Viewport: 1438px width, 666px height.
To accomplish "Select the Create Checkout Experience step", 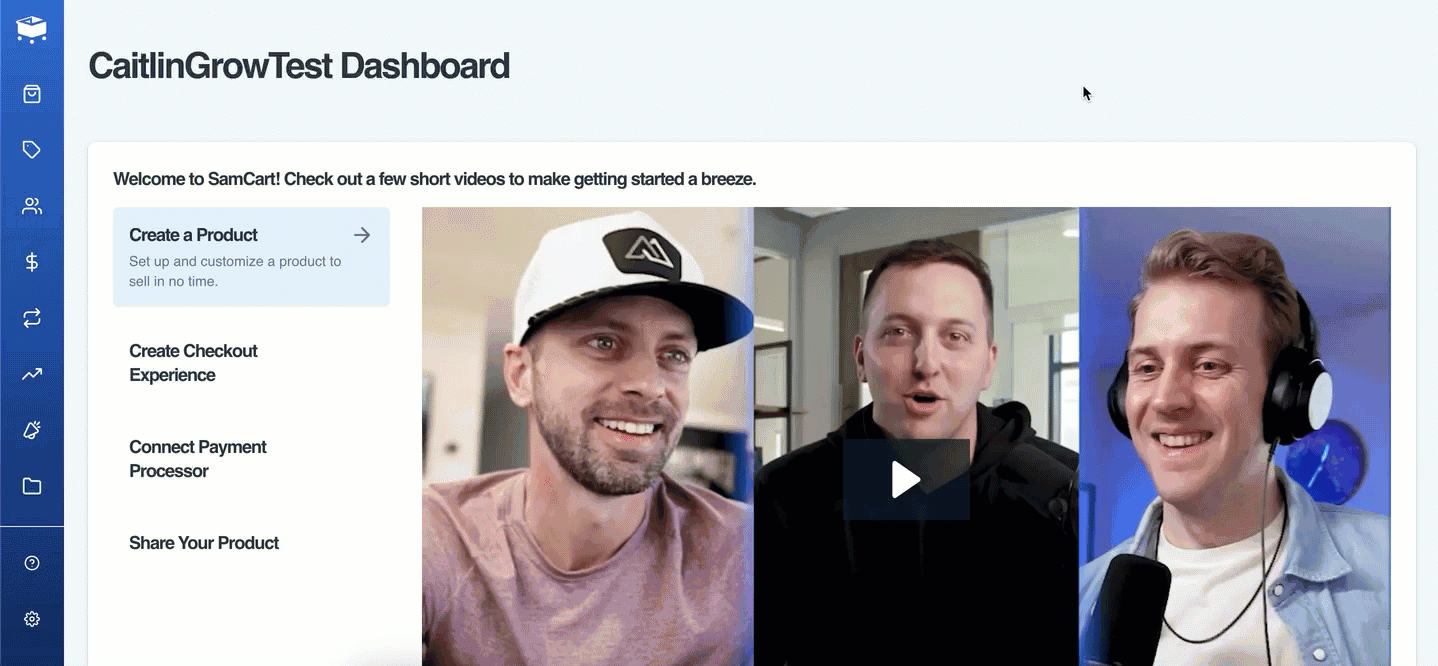I will click(251, 363).
